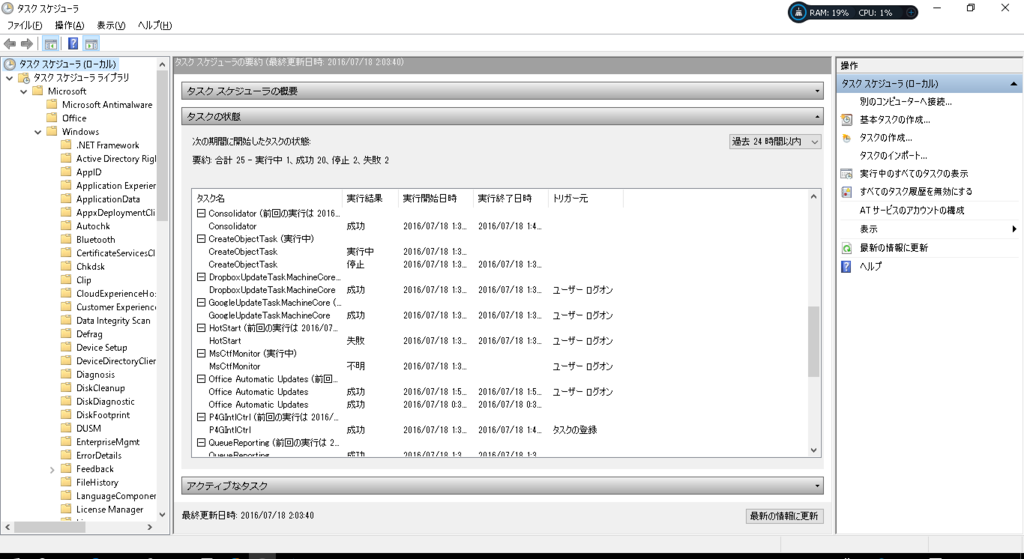Click the task list scroll up arrow
Image resolution: width=1024 pixels, height=559 pixels.
coord(813,197)
